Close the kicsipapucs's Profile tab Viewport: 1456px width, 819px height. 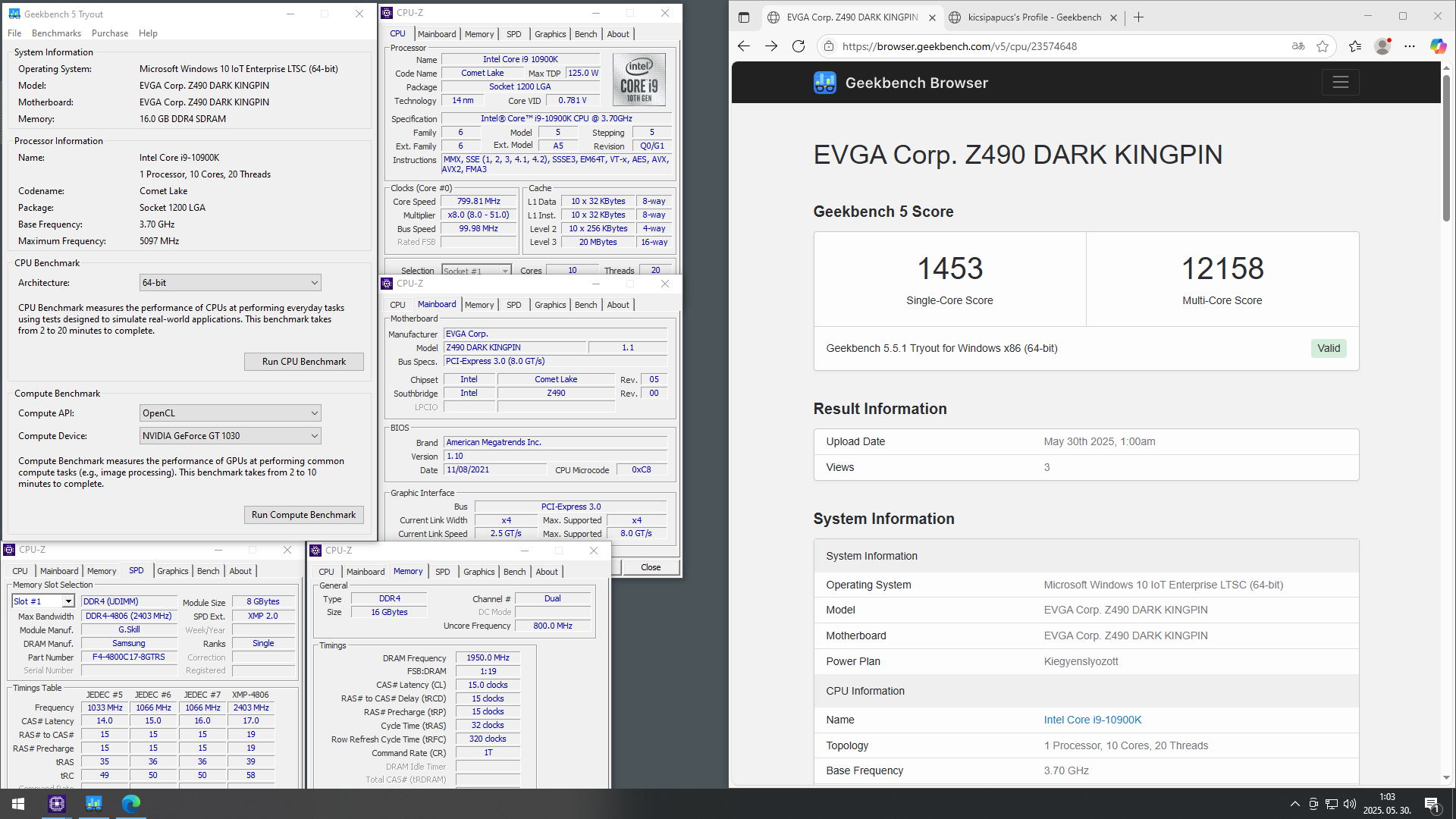click(1113, 17)
